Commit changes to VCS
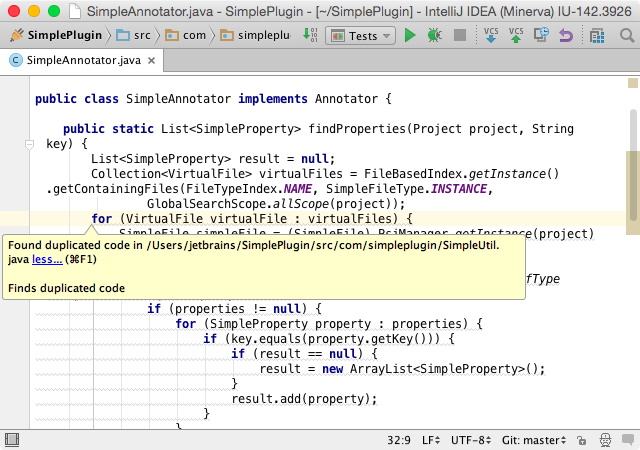 point(516,36)
